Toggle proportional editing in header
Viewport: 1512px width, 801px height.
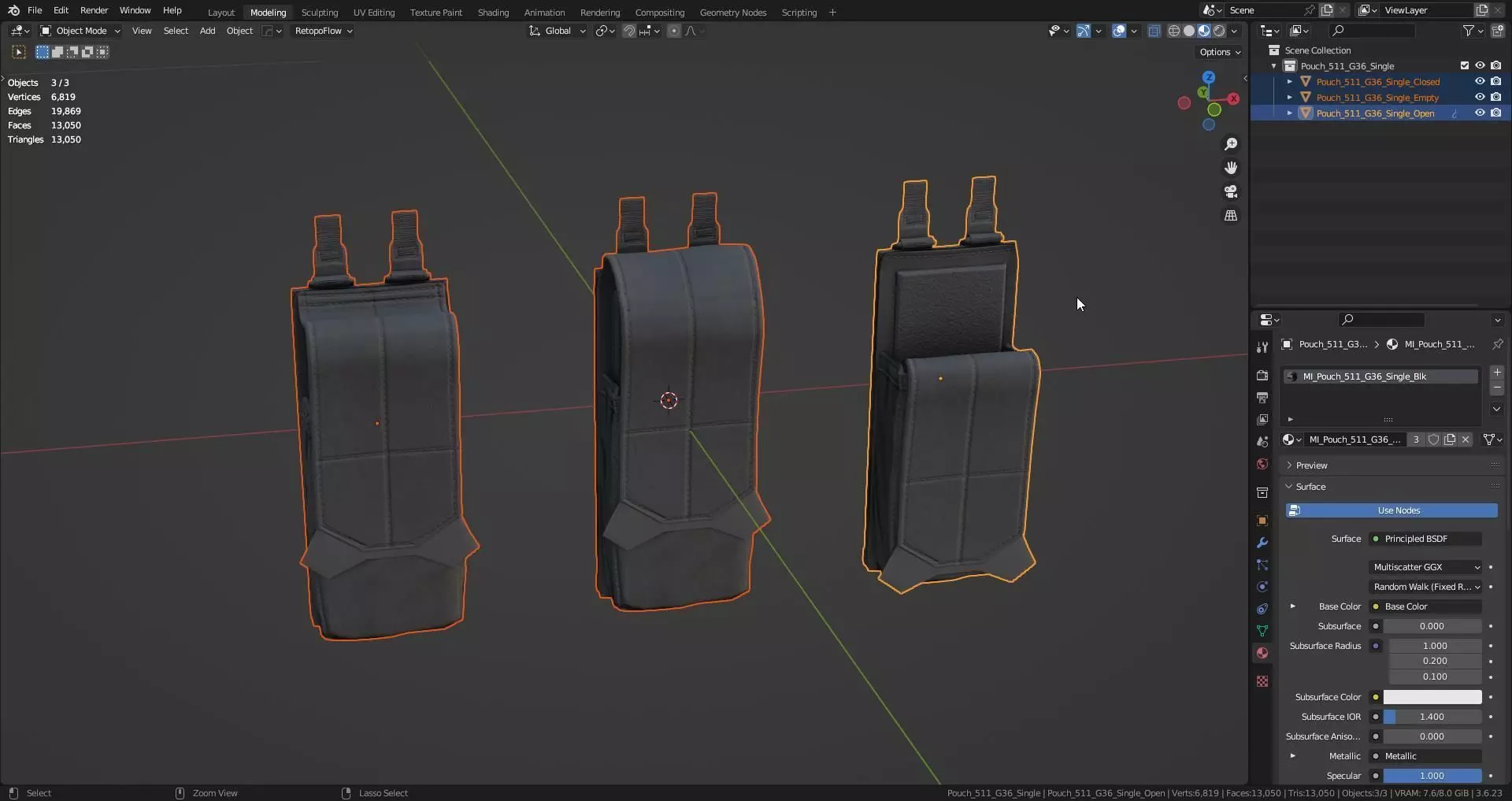(674, 31)
